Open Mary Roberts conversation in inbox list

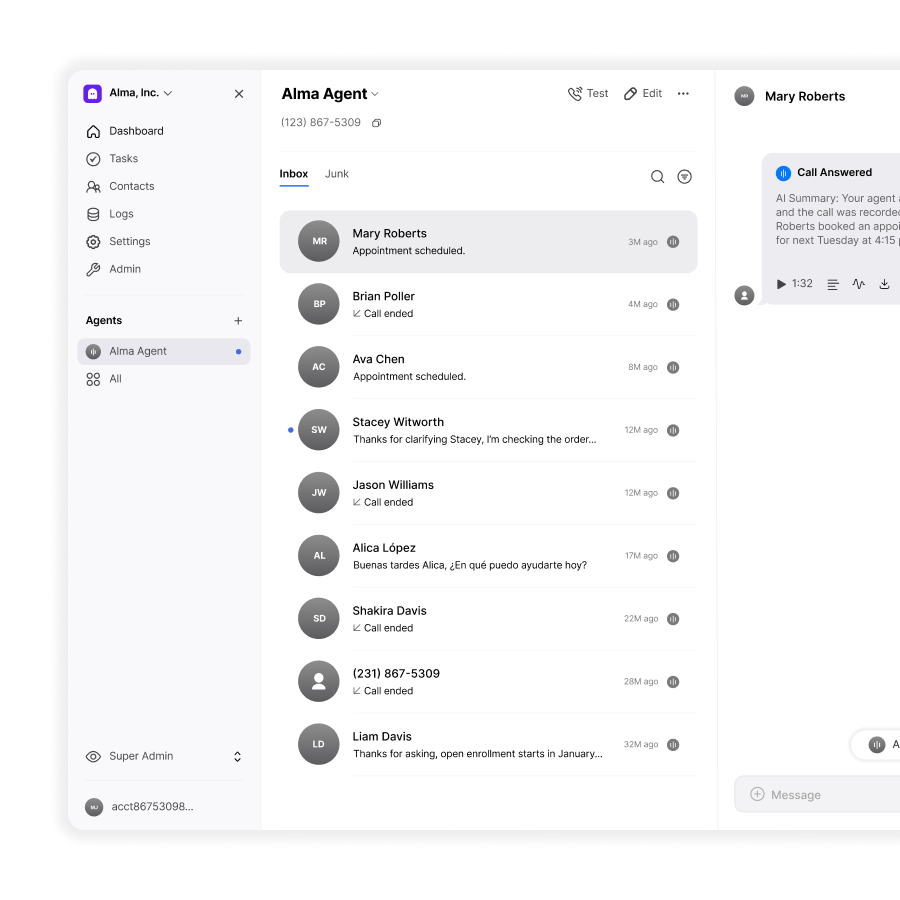pyautogui.click(x=488, y=242)
